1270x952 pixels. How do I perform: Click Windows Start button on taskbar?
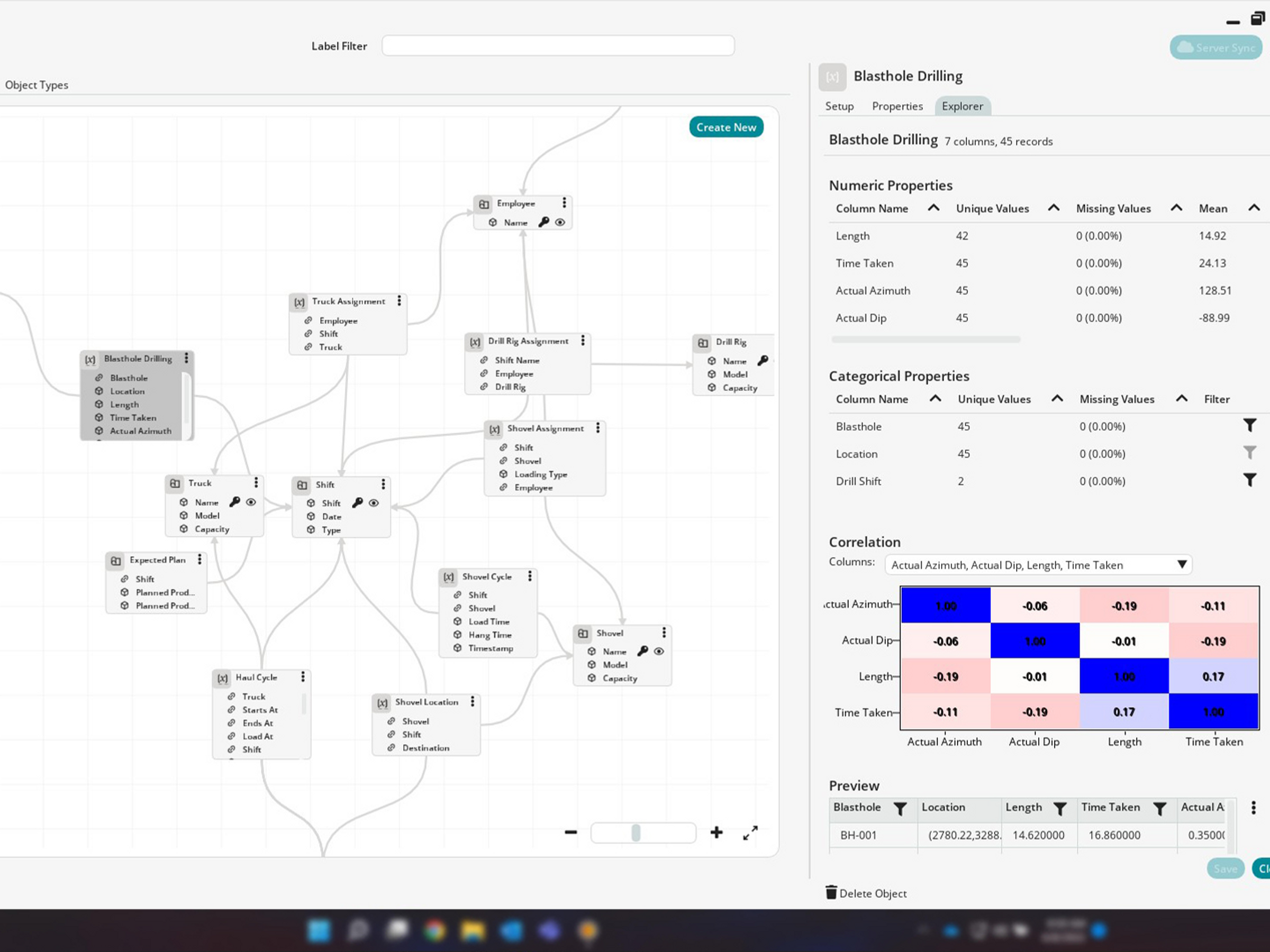319,930
